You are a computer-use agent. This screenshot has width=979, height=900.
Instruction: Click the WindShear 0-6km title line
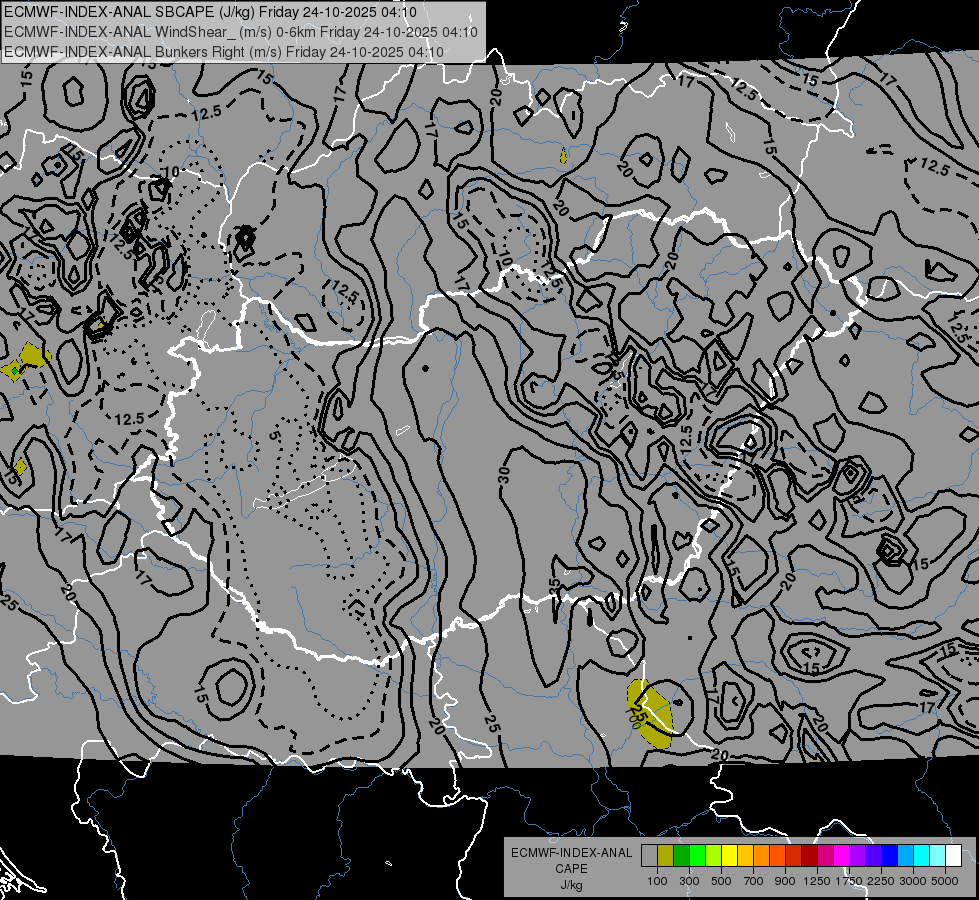241,32
